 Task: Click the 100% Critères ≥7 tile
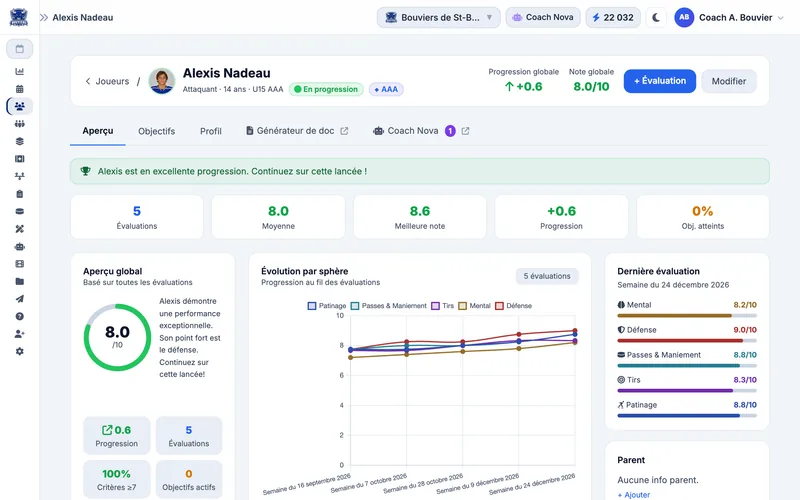tap(116, 480)
